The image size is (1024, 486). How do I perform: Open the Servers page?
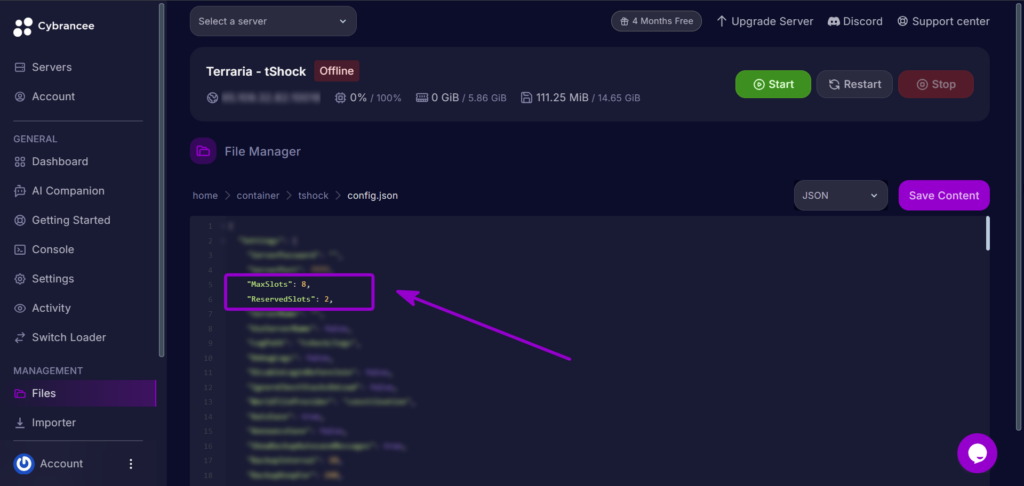coord(52,67)
